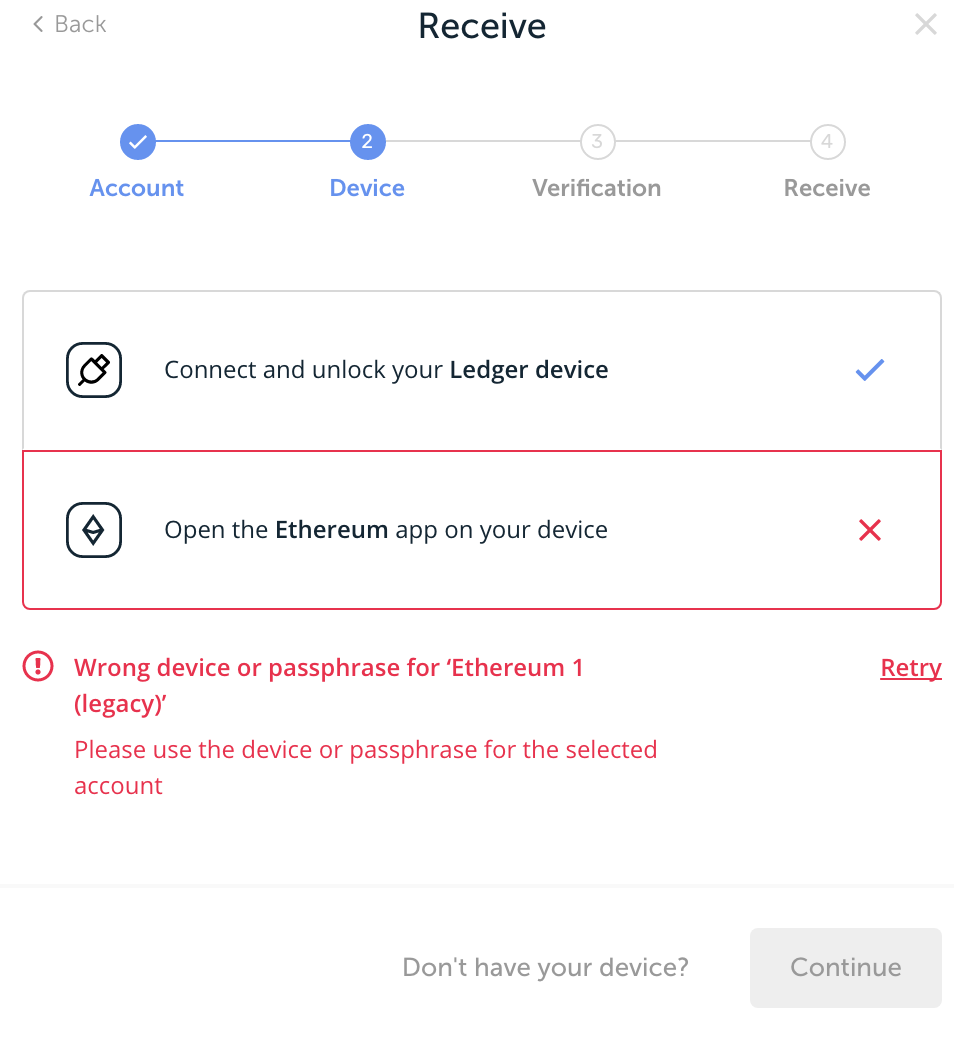Viewport: 954px width, 1040px height.
Task: Click the red X on the Ethereum step
Action: [869, 530]
